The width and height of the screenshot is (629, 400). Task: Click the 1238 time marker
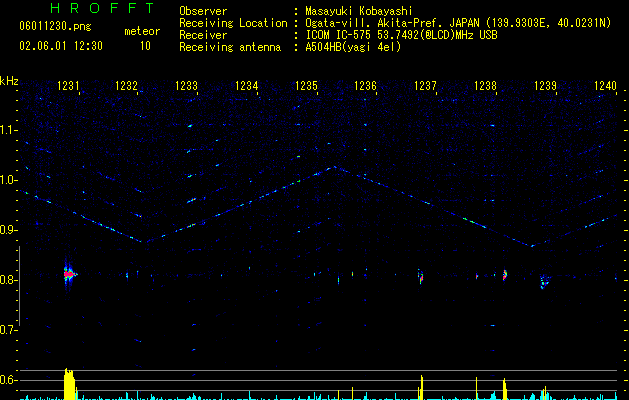tap(485, 86)
